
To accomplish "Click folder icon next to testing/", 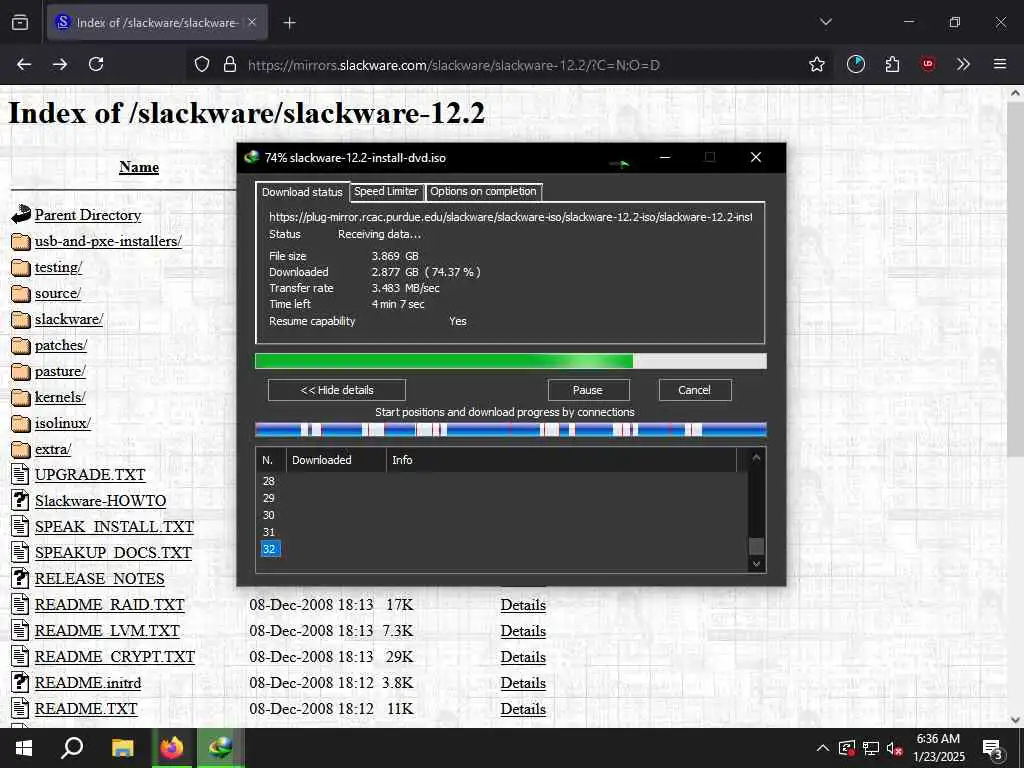I will [21, 267].
